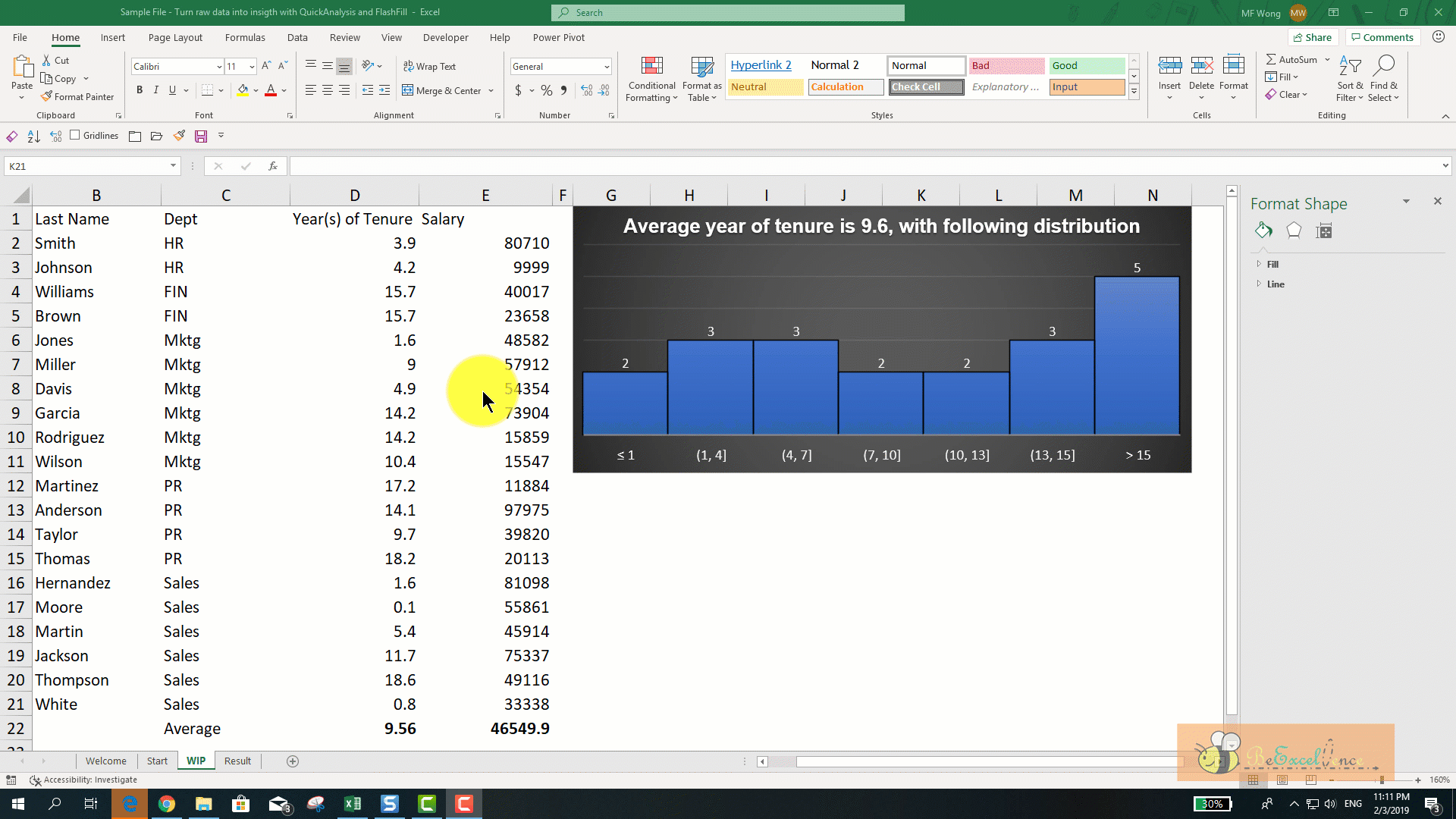Open Size & Properties icon in Format Shape

[1324, 231]
